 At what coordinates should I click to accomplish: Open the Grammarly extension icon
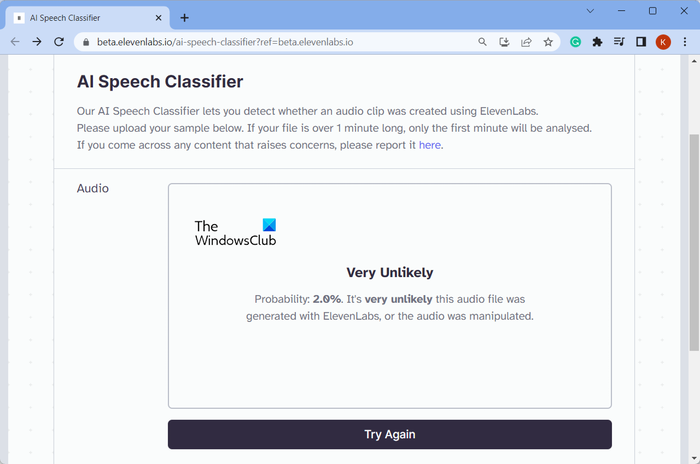click(x=576, y=42)
